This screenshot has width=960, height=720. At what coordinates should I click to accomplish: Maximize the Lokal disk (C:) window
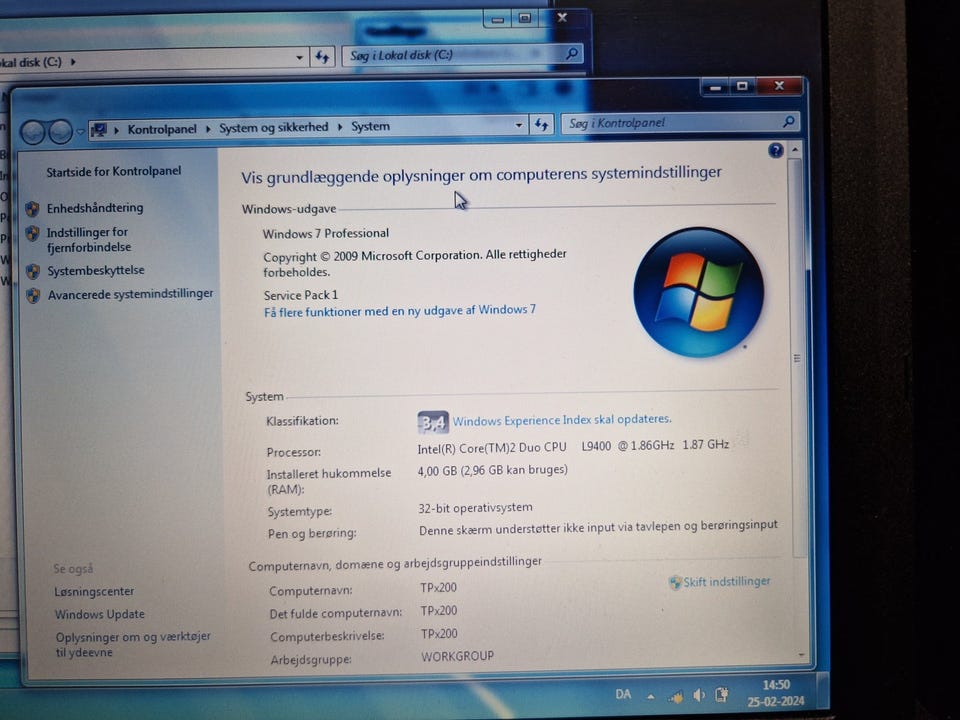pos(525,18)
